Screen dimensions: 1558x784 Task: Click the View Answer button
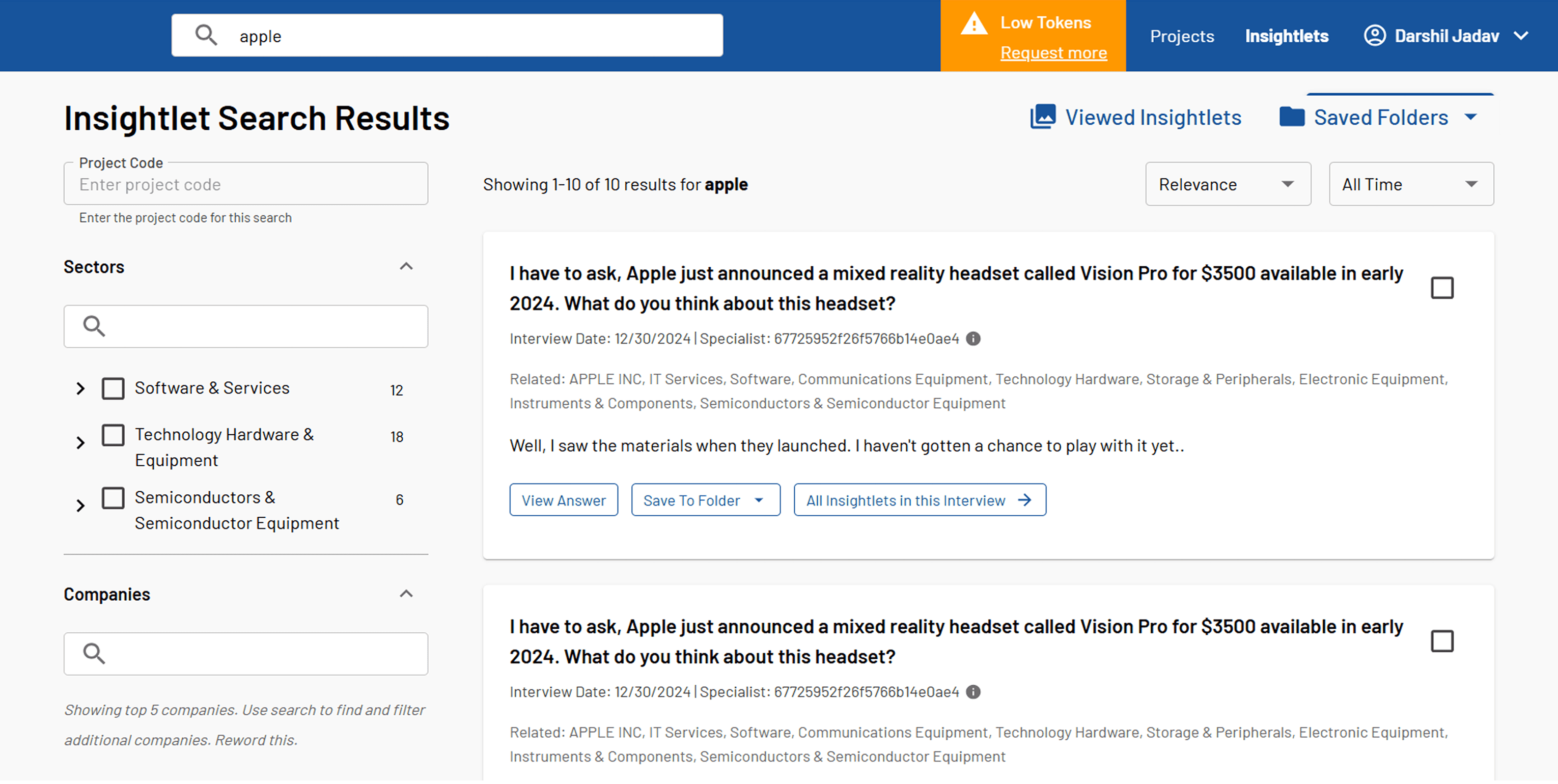point(563,500)
